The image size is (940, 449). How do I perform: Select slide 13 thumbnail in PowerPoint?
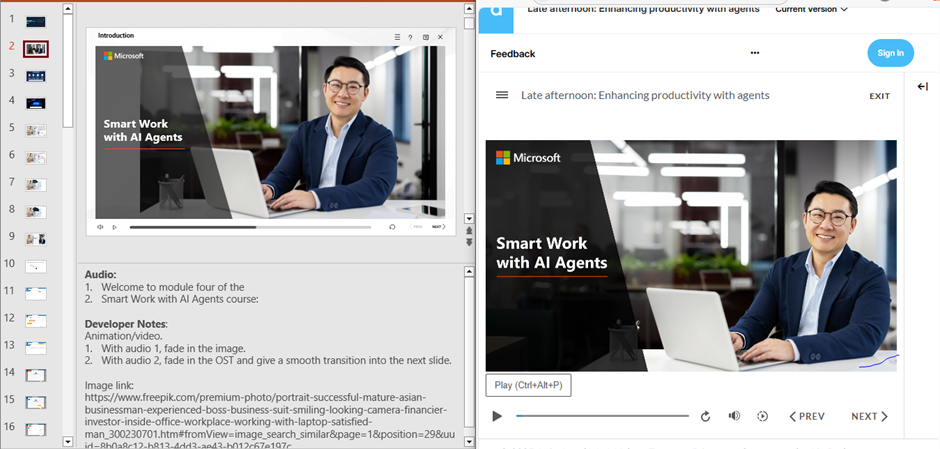(36, 348)
